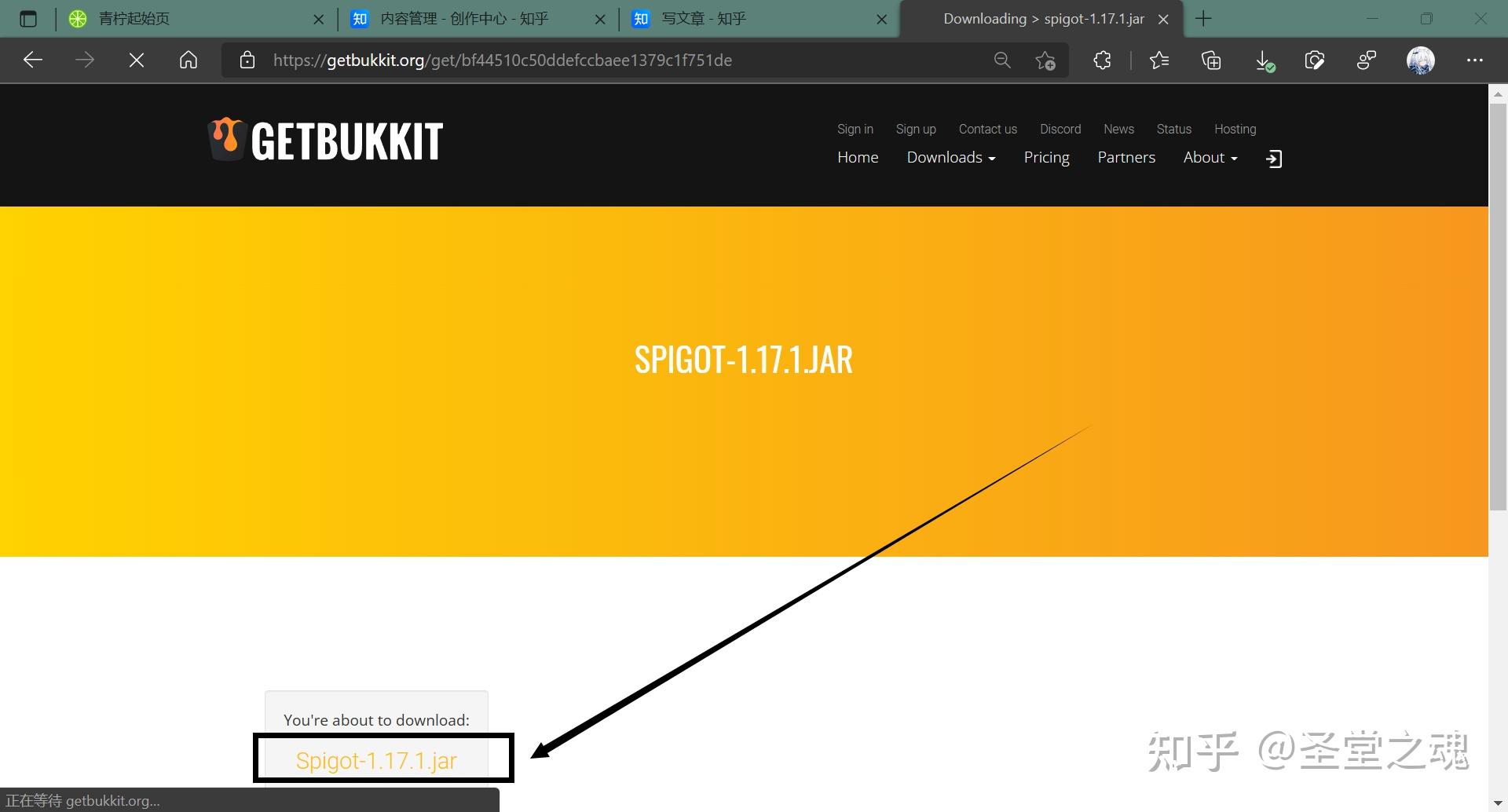Switch to the 内容管理 - 创作中心 tab
This screenshot has width=1508, height=812.
(476, 19)
